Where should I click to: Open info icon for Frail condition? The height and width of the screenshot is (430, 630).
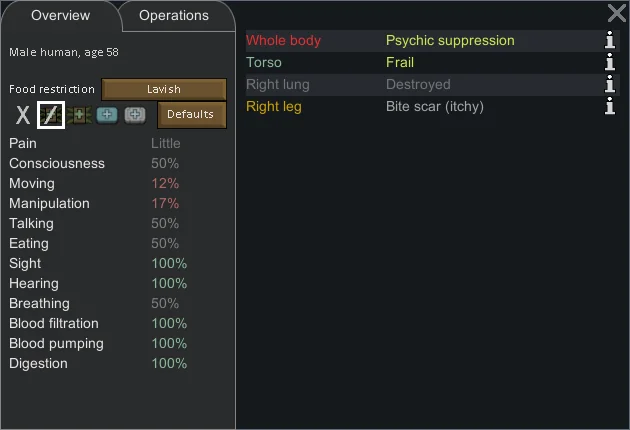tap(610, 62)
